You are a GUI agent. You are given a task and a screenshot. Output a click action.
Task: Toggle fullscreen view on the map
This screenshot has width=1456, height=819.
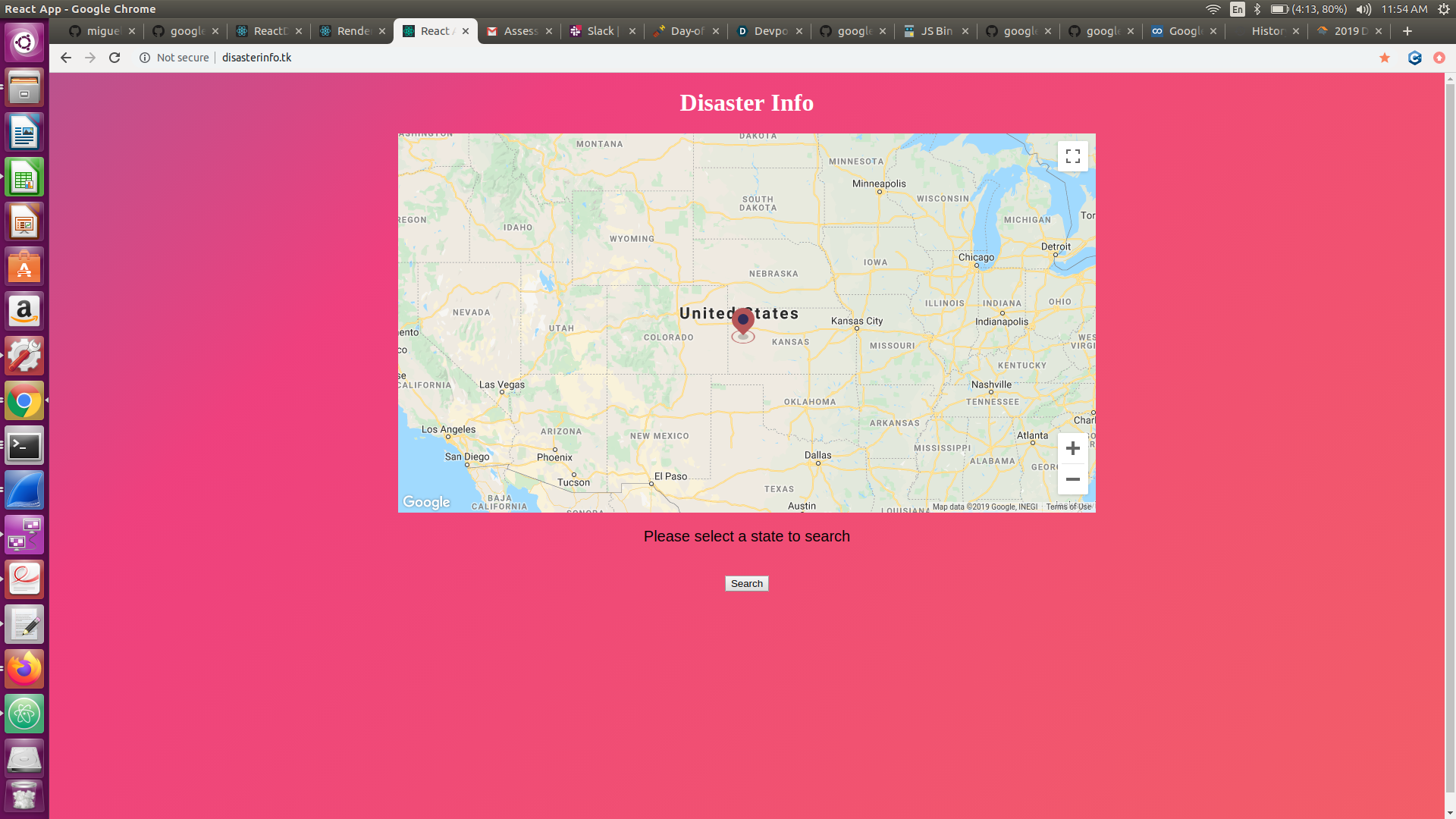1072,156
